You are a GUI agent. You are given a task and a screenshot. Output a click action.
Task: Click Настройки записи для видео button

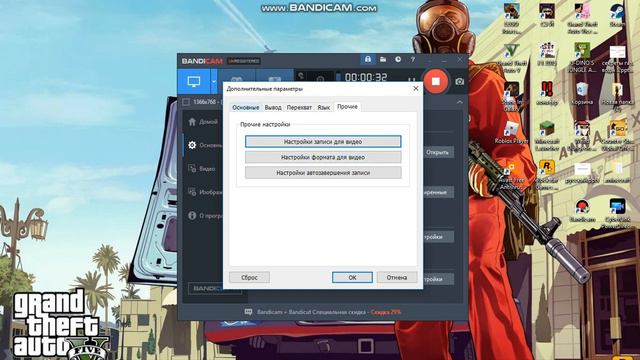pos(323,142)
